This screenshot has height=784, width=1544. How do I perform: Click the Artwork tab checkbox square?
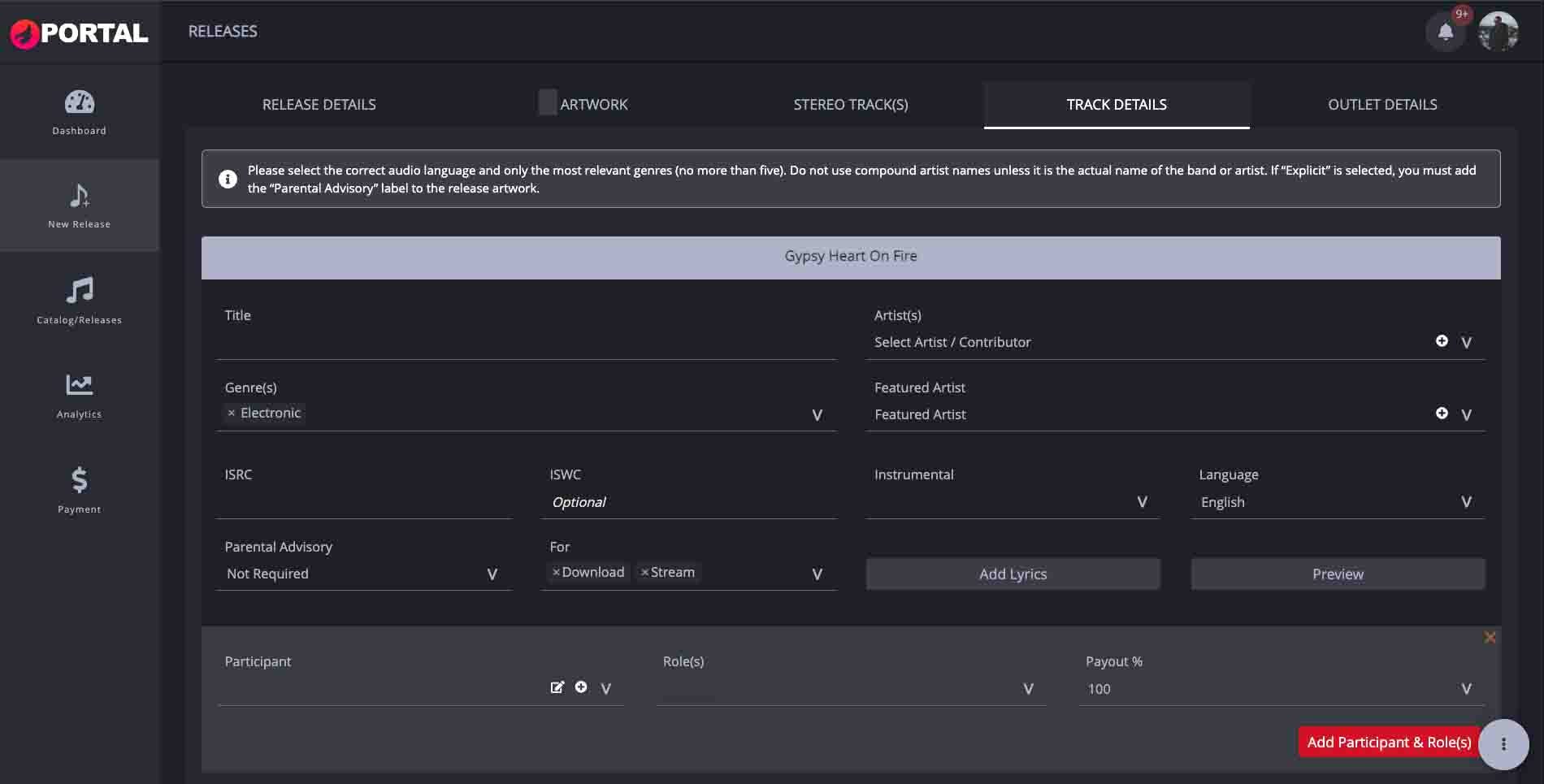coord(548,102)
